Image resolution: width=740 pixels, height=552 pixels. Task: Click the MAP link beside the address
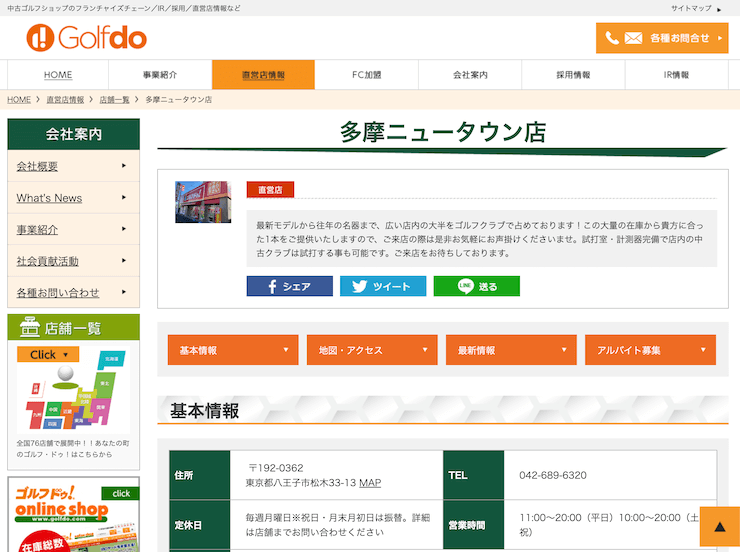(x=370, y=483)
